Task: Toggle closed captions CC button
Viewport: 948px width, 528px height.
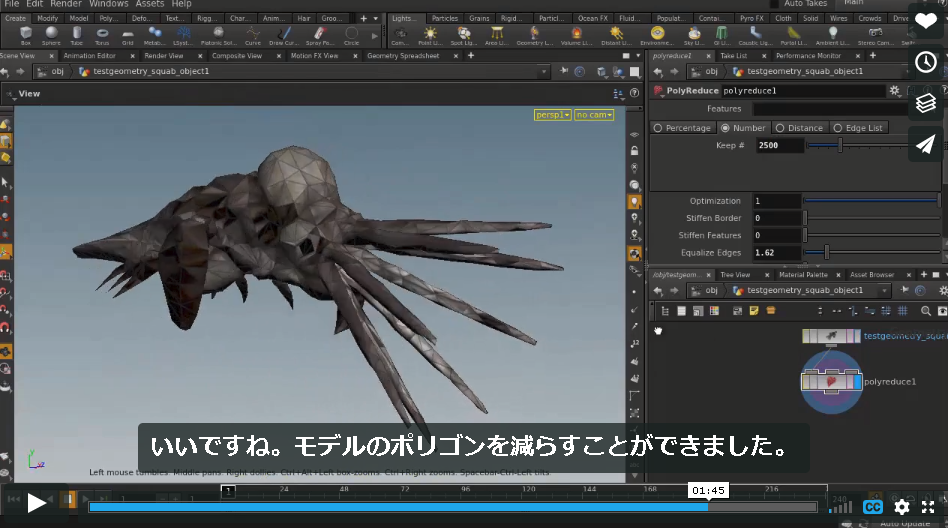Action: [x=872, y=507]
